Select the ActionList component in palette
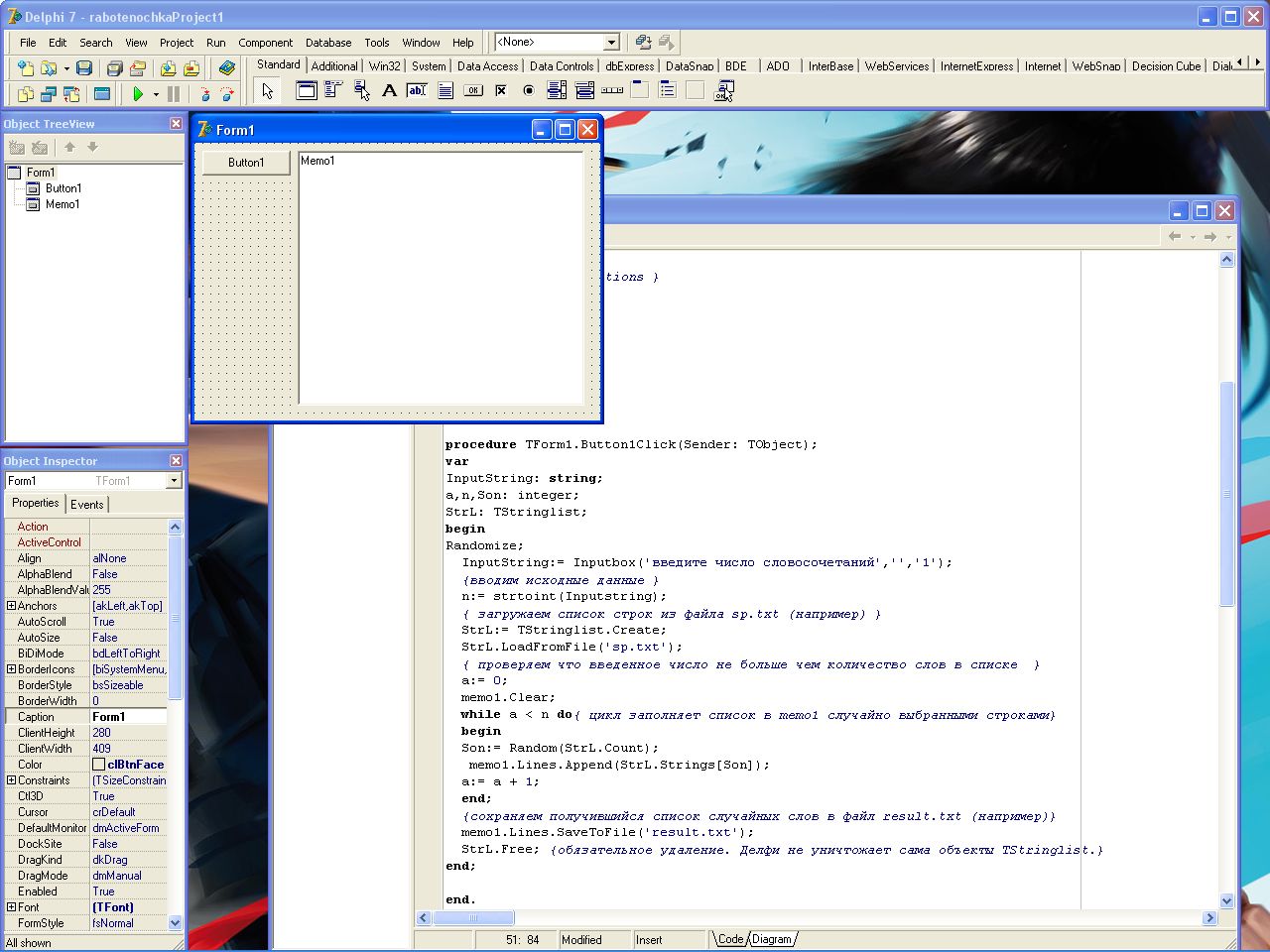1270x952 pixels. [724, 90]
